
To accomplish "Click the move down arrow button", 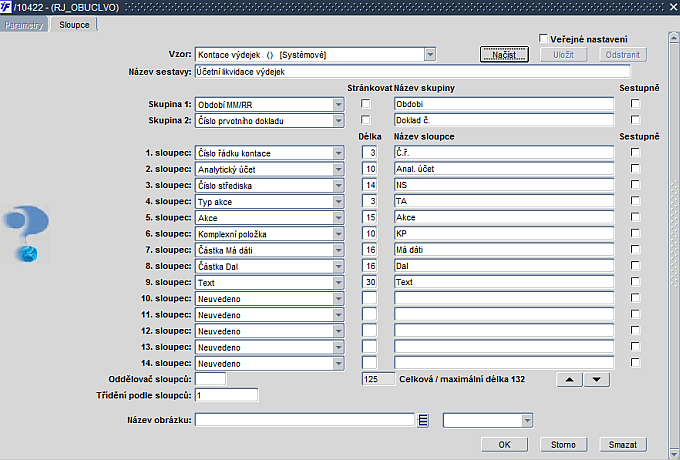I will click(x=597, y=379).
